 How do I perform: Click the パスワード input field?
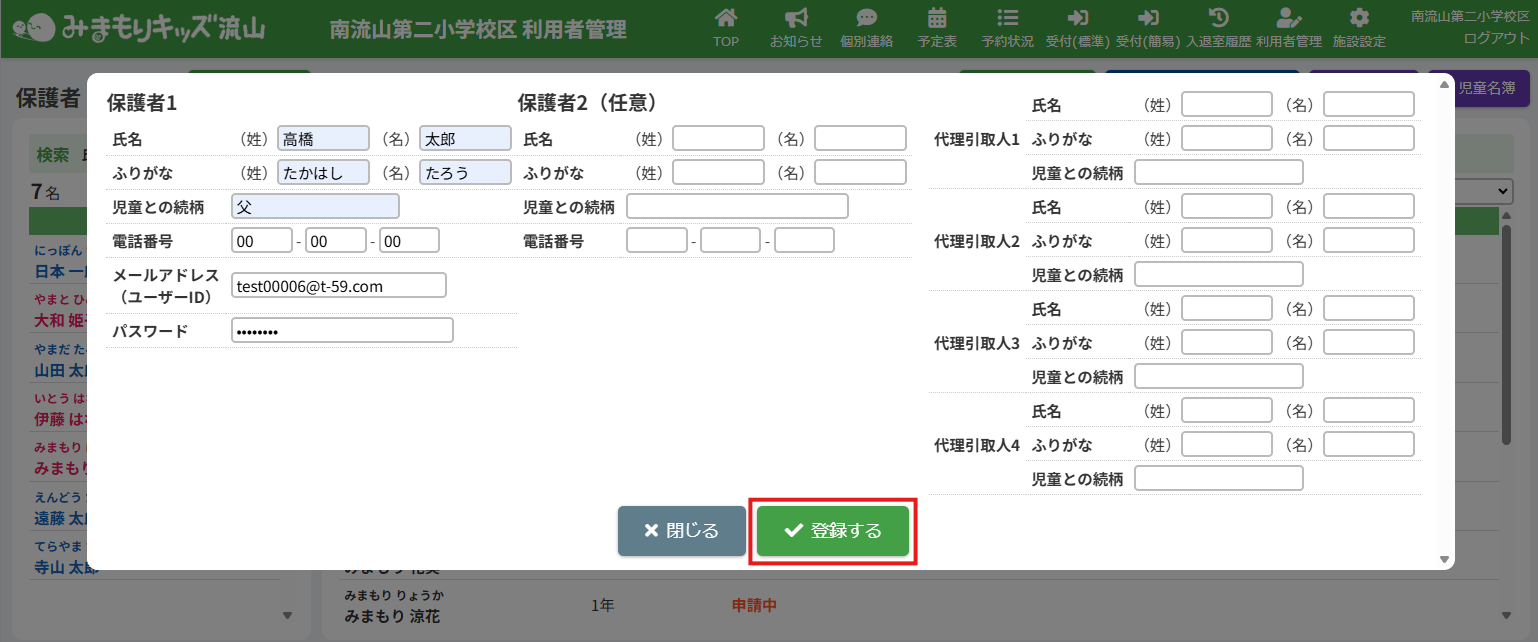(342, 331)
